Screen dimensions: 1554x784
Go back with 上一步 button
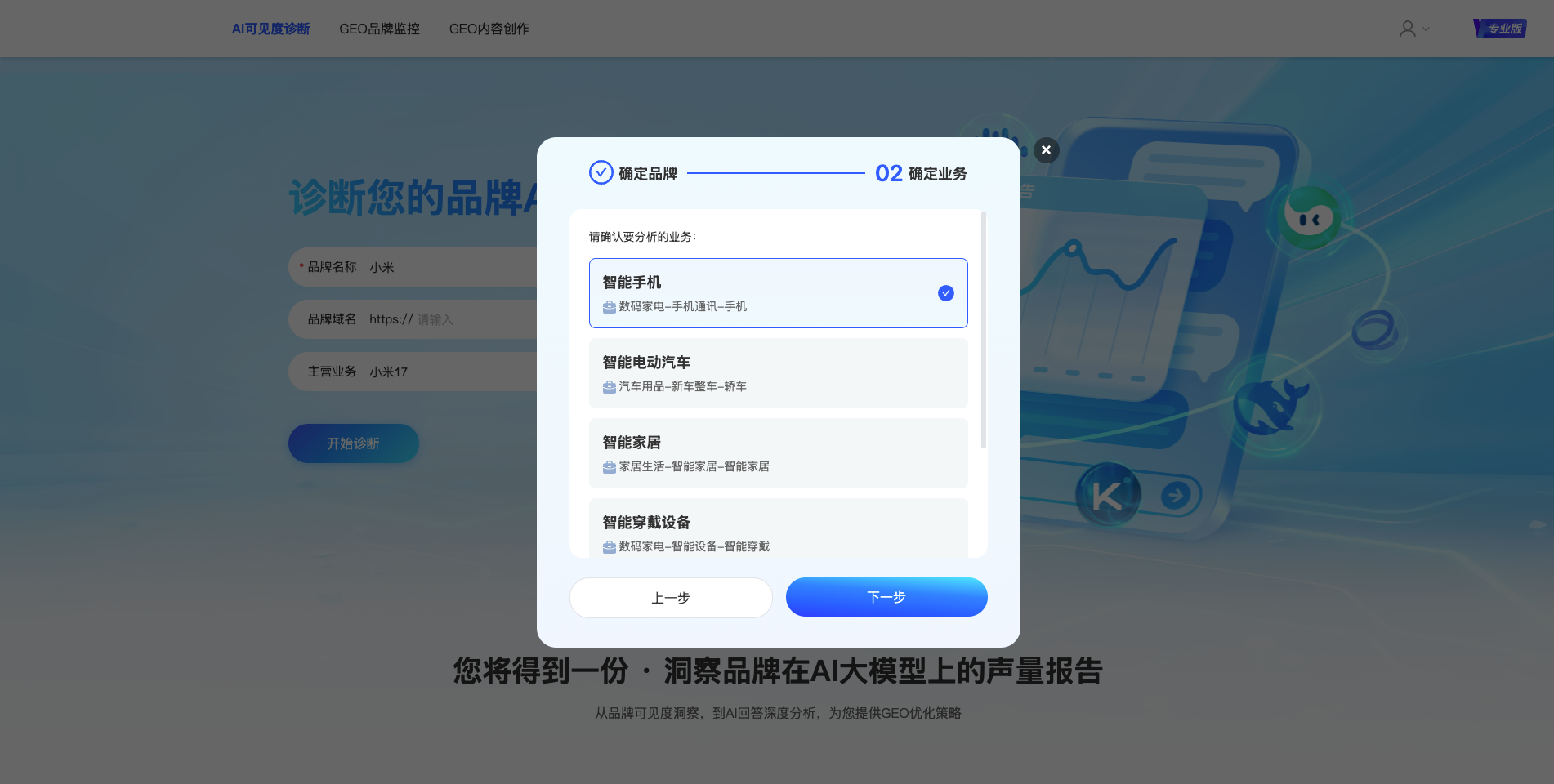tap(670, 597)
